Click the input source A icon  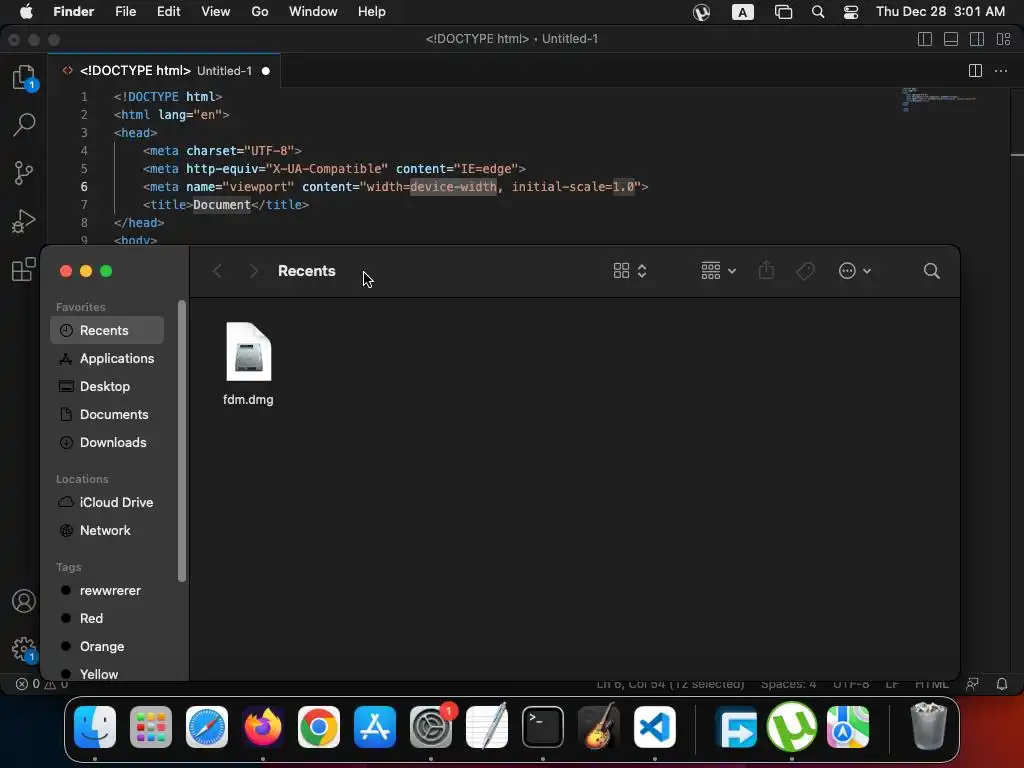coord(743,12)
